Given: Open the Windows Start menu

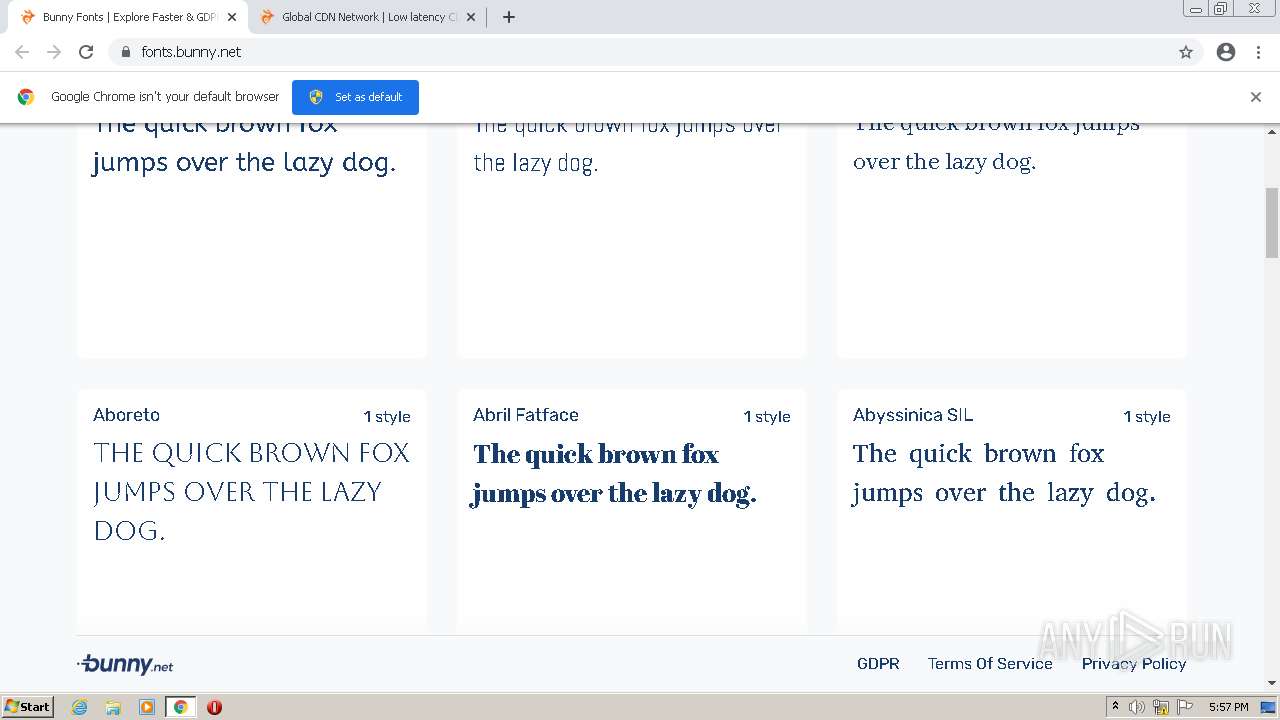Looking at the screenshot, I should coord(27,707).
